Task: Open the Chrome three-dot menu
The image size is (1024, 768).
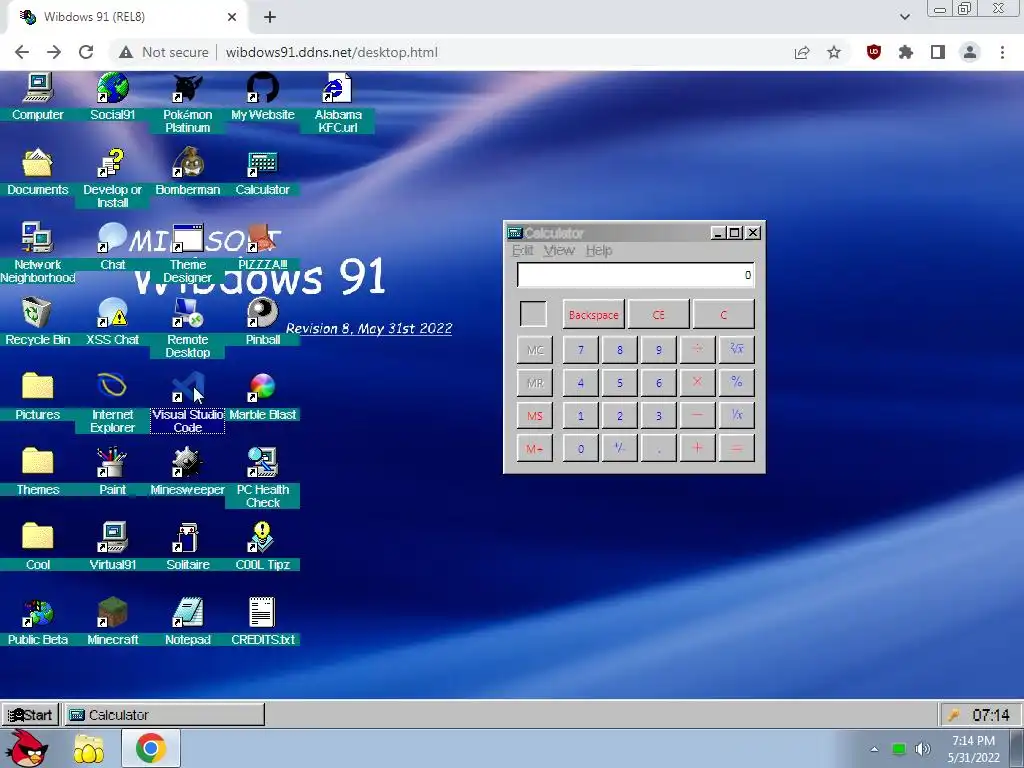Action: pos(1002,52)
